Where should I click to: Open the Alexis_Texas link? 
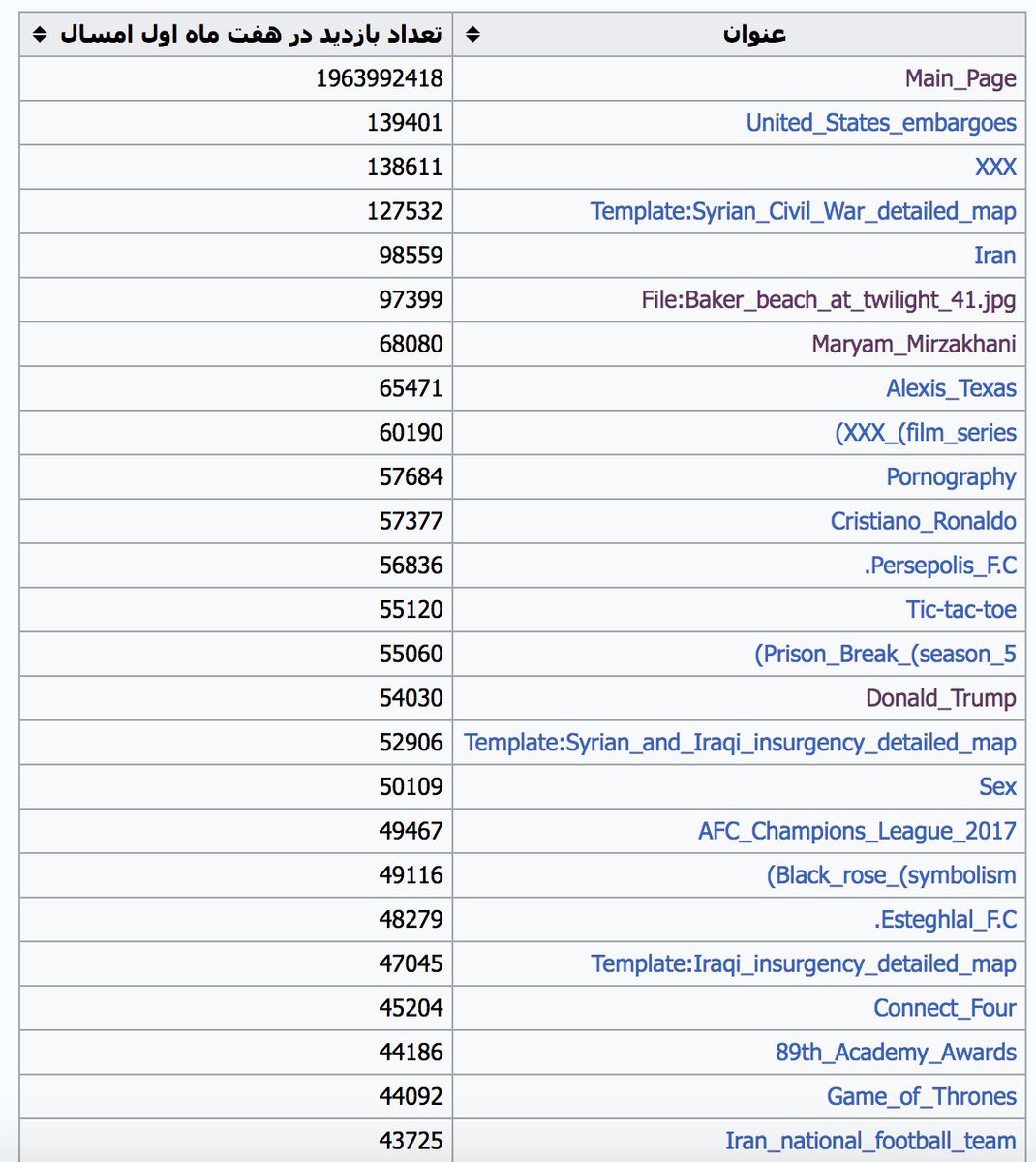point(952,388)
